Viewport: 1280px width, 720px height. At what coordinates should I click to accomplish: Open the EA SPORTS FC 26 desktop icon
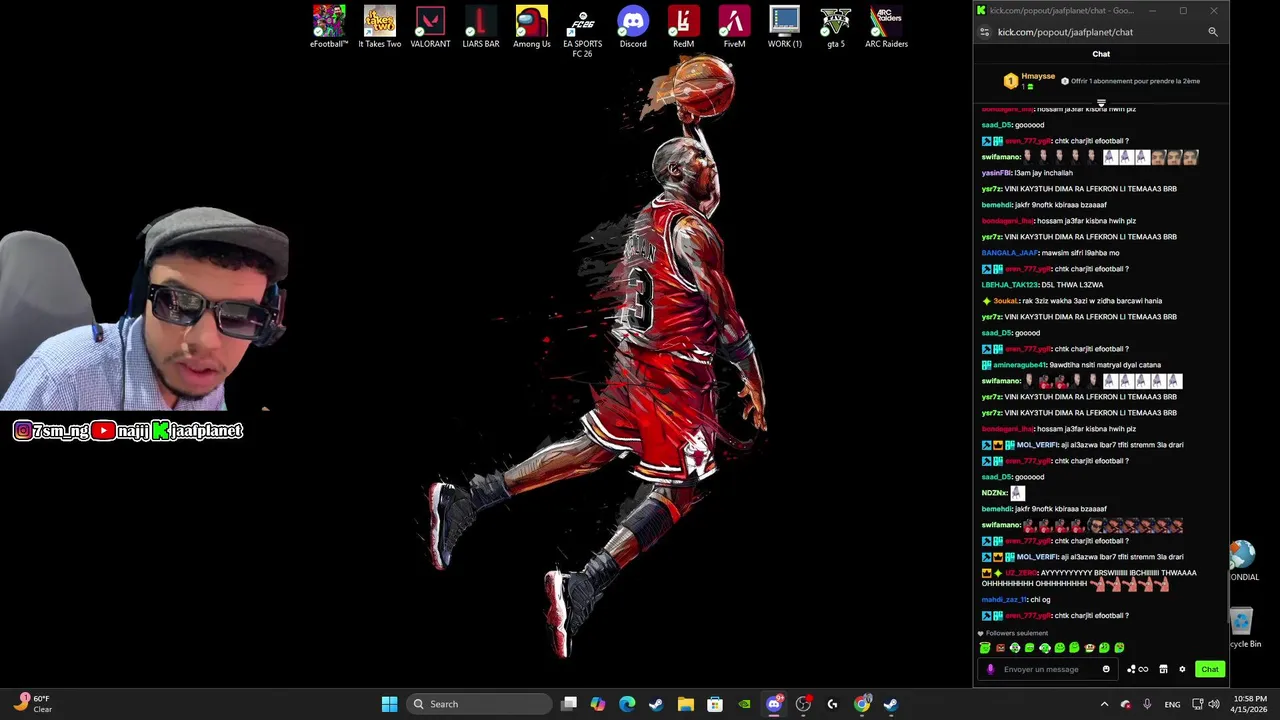582,32
